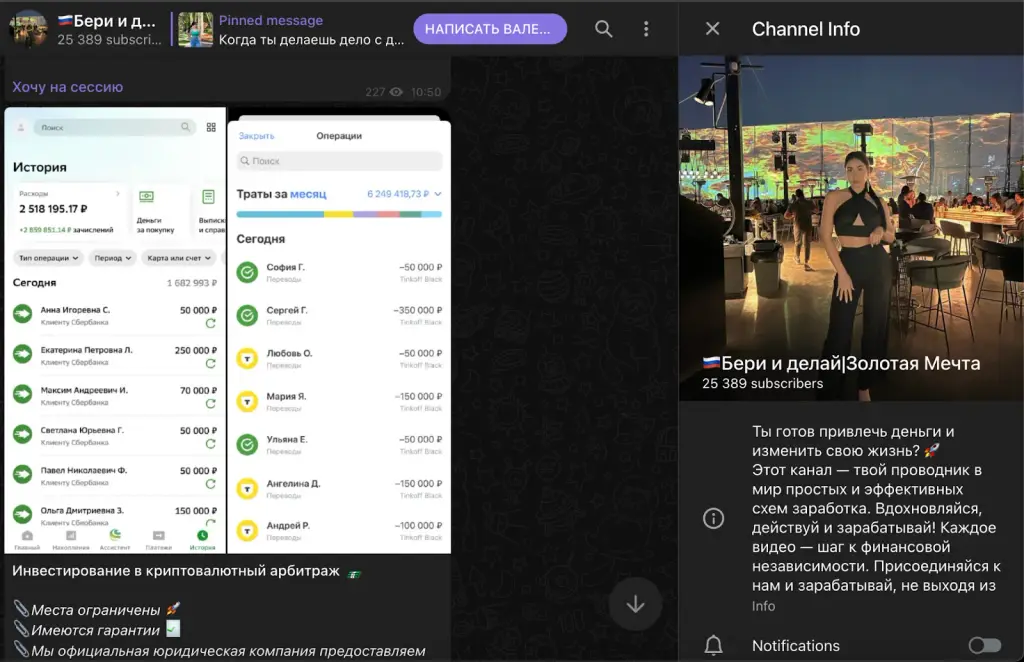The image size is (1024, 662).
Task: Click the info icon beside channel description
Action: 713,518
